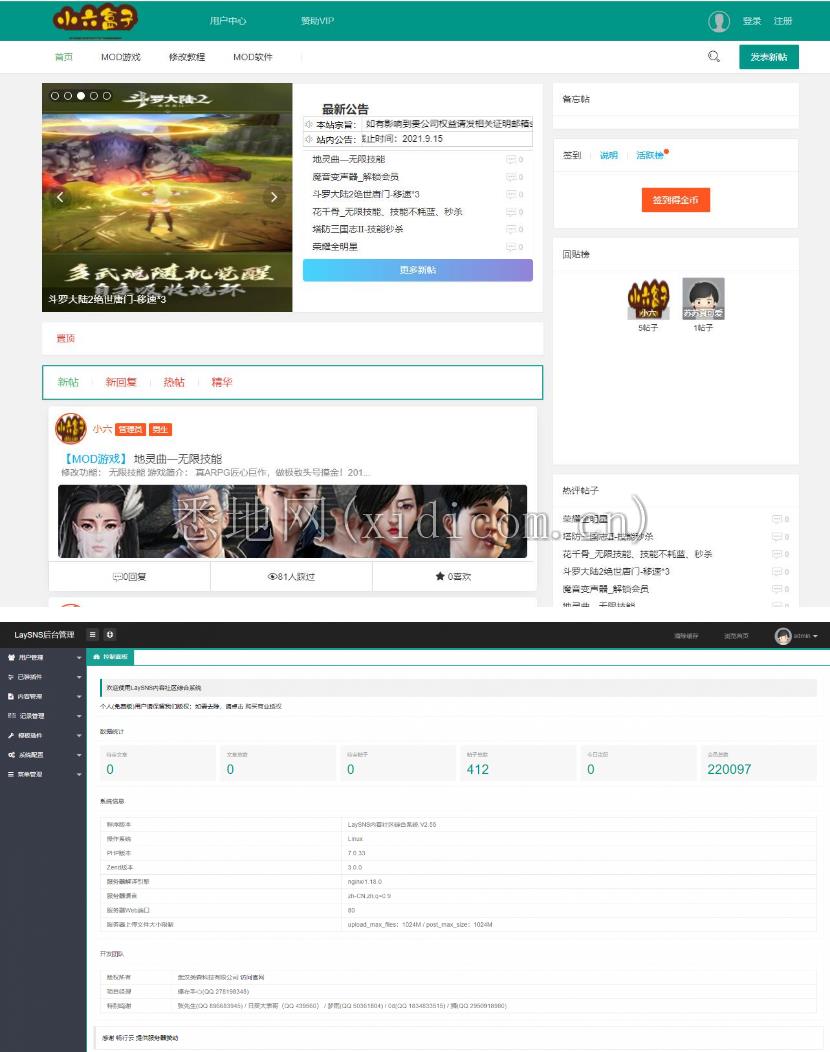The image size is (830, 1052).
Task: Expand 内容管理 sidebar menu arrow
Action: coord(79,697)
